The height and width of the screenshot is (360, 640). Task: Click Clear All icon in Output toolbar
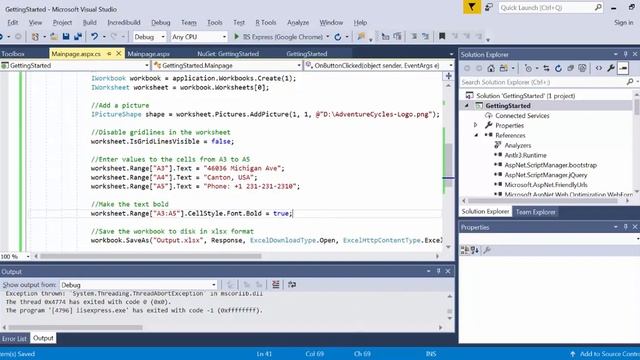[x=276, y=284]
